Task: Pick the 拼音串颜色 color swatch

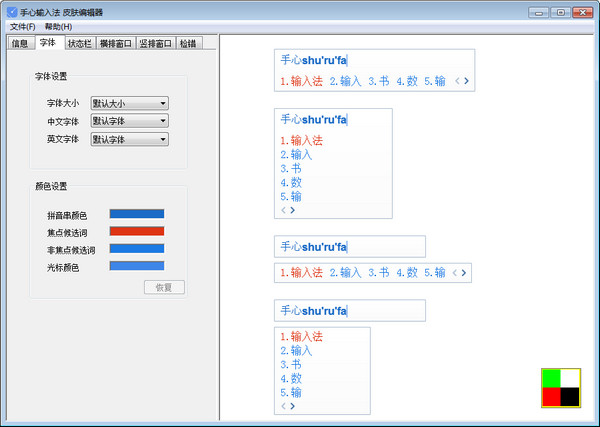Action: point(137,214)
